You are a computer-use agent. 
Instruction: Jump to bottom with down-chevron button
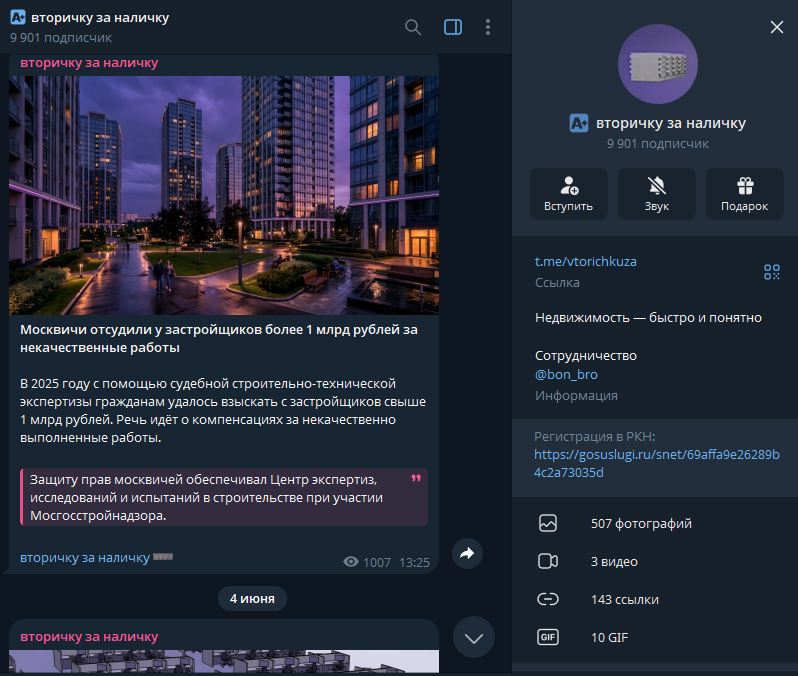tap(474, 638)
